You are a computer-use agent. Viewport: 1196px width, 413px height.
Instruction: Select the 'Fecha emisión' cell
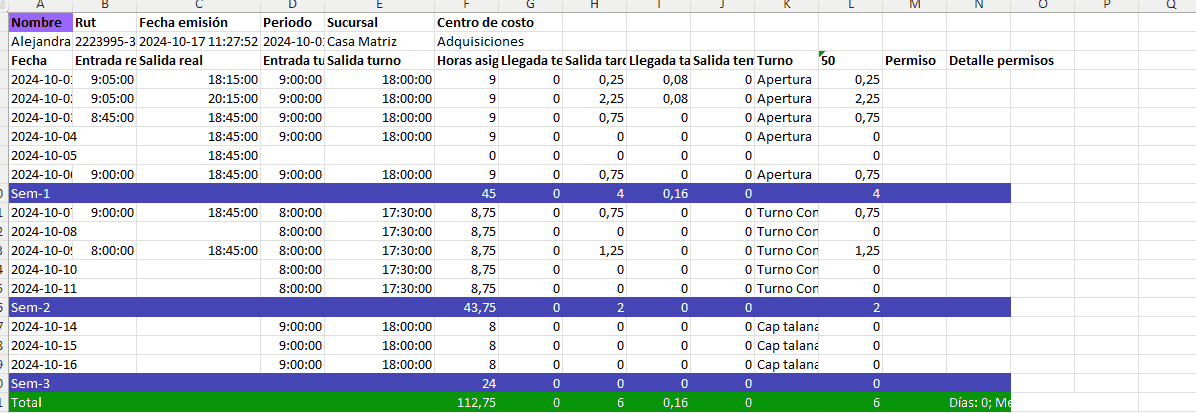point(198,22)
